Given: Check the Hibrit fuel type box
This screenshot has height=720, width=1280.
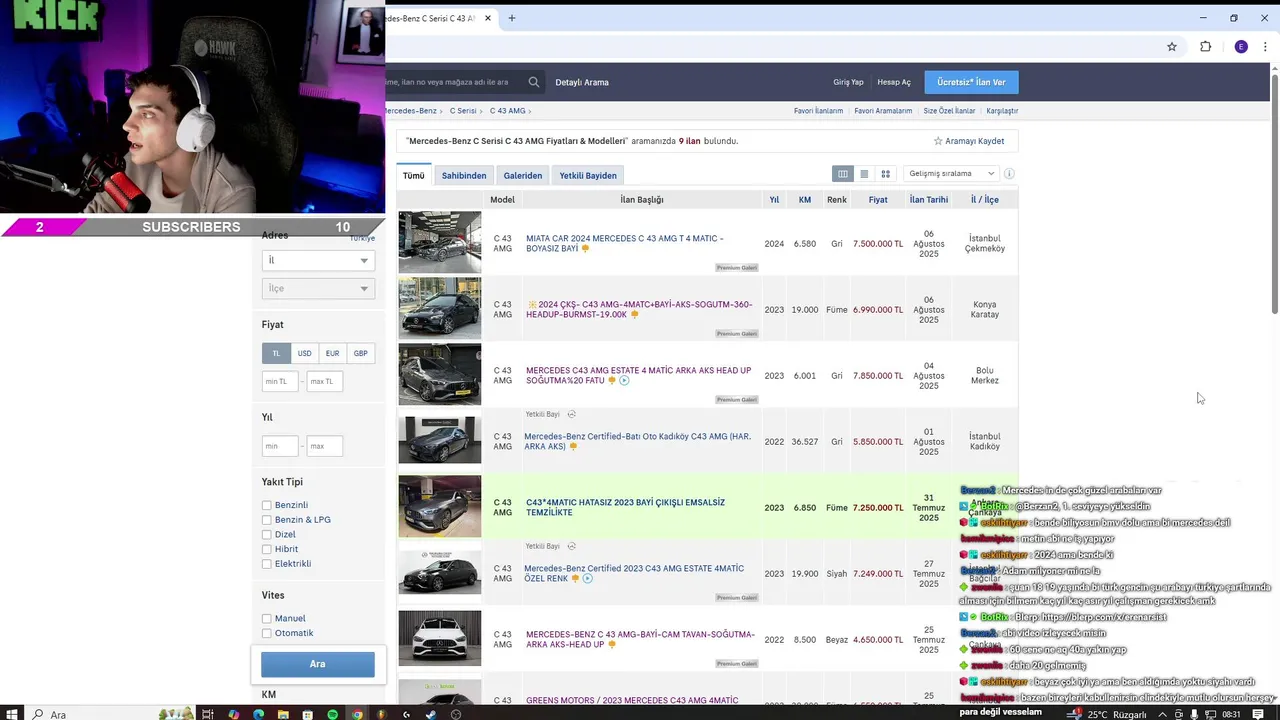Looking at the screenshot, I should point(267,549).
